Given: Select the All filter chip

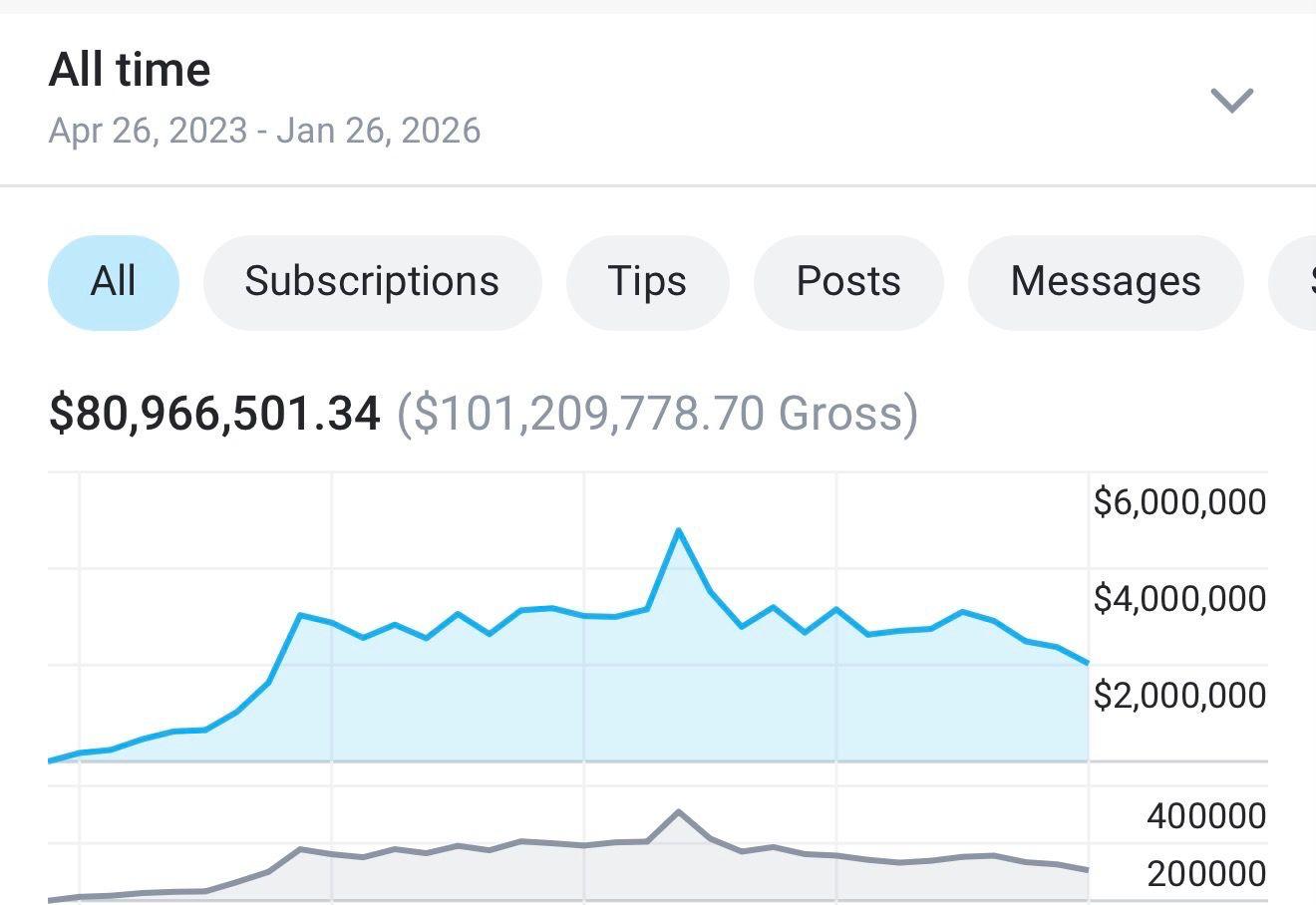Looking at the screenshot, I should (114, 282).
